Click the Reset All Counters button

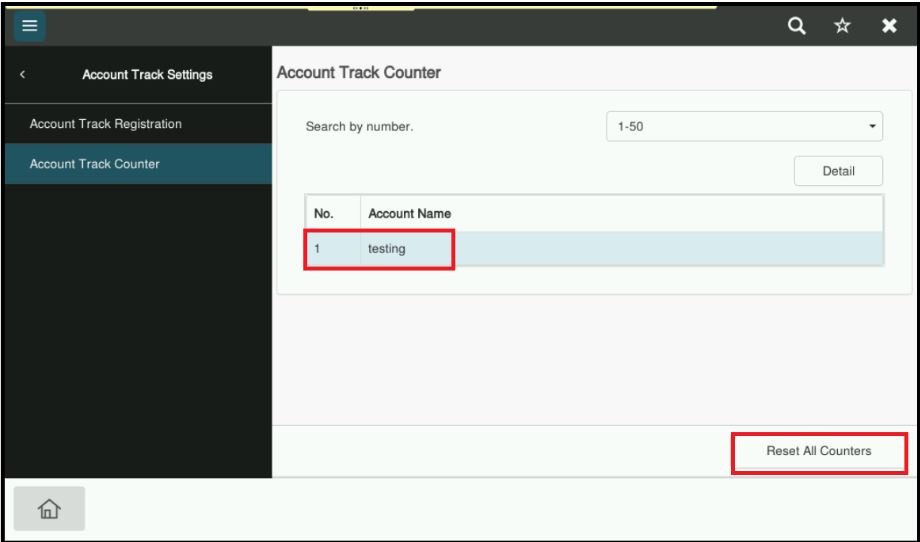[818, 451]
